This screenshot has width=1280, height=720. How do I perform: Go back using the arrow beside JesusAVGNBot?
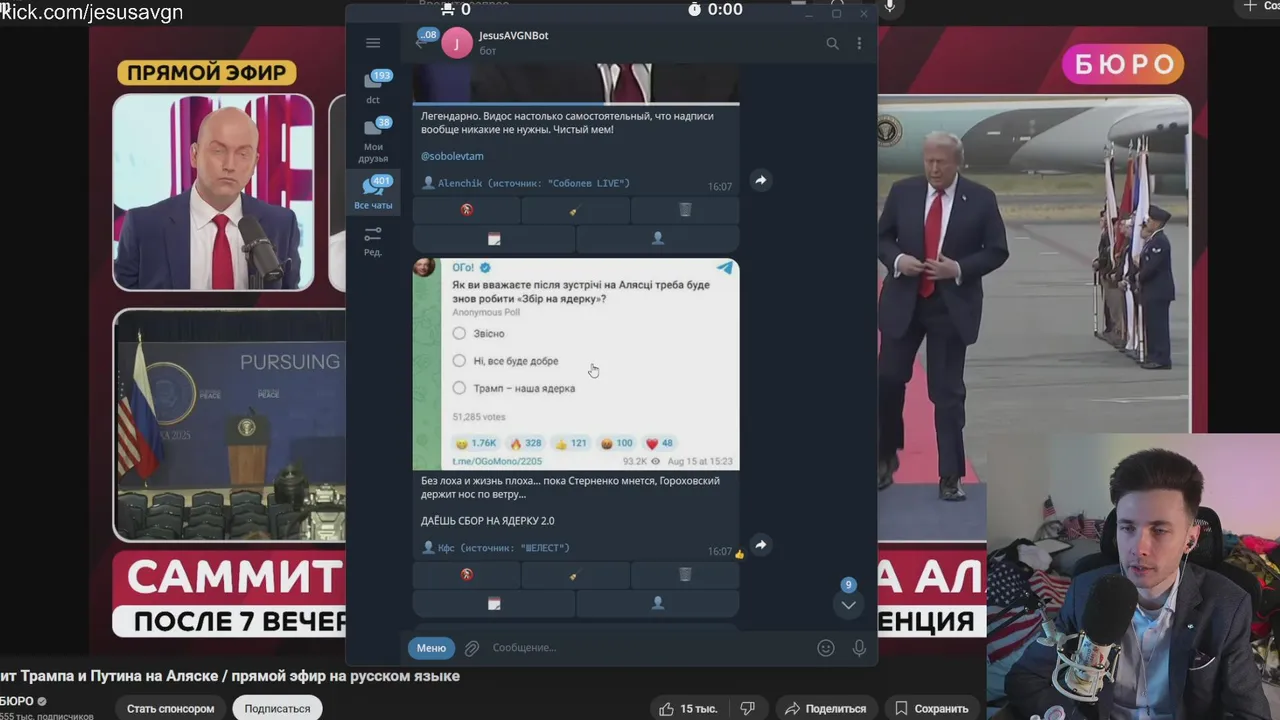[x=420, y=43]
